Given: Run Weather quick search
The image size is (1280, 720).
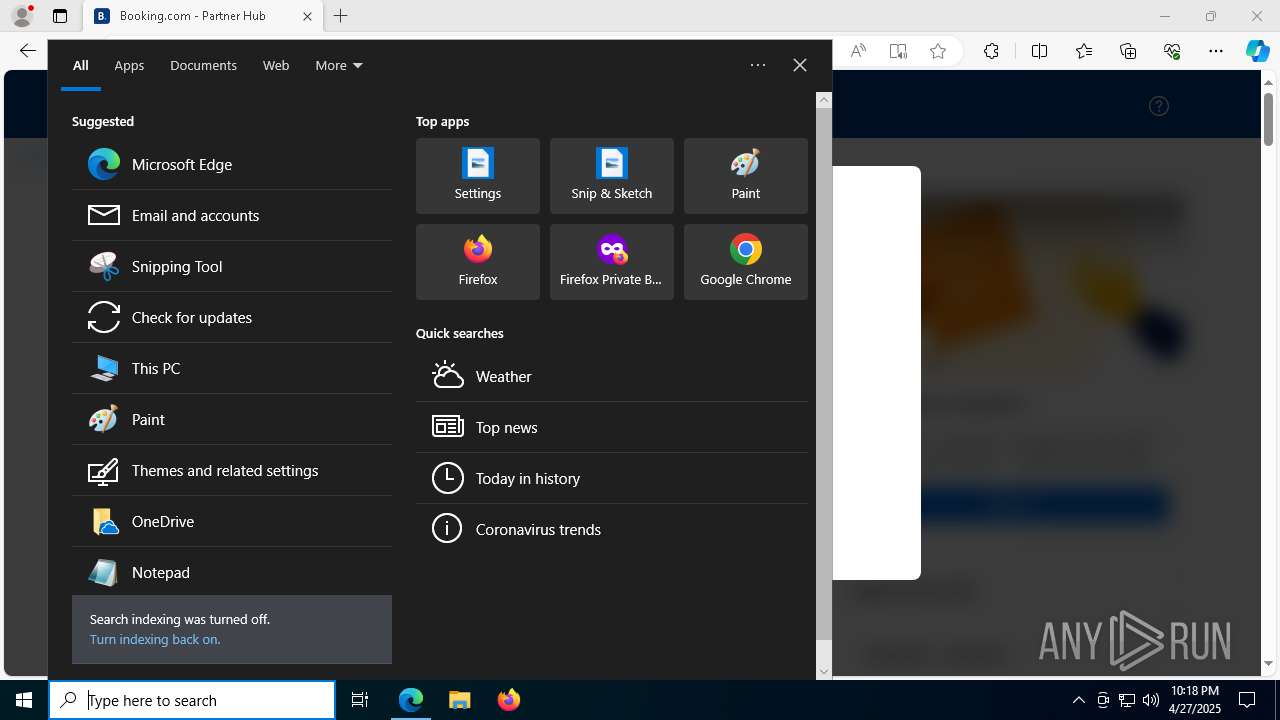Looking at the screenshot, I should coord(612,376).
